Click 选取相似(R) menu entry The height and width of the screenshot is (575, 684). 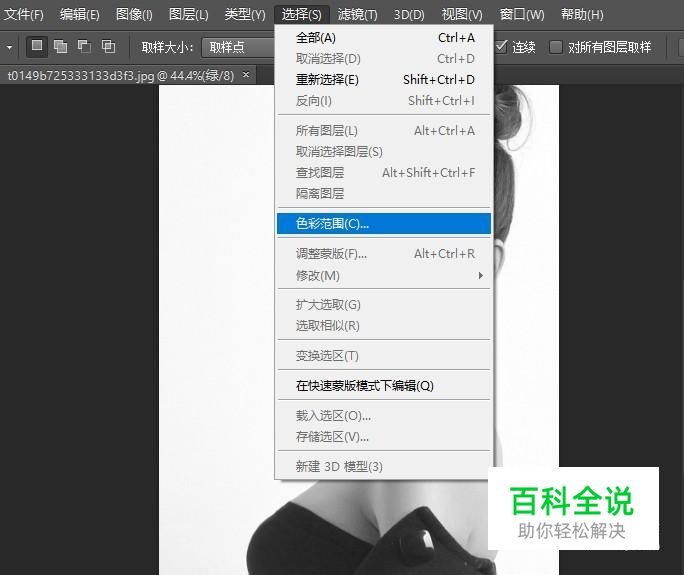tap(384, 325)
